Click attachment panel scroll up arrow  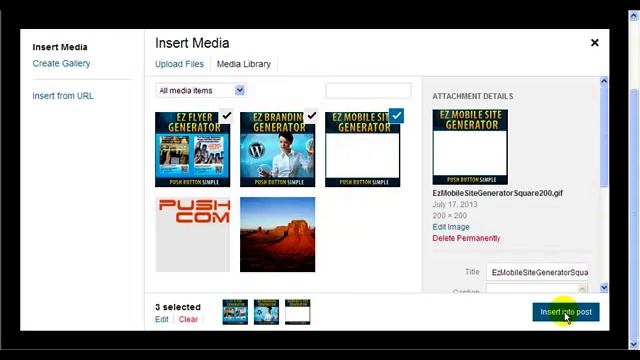pos(604,81)
